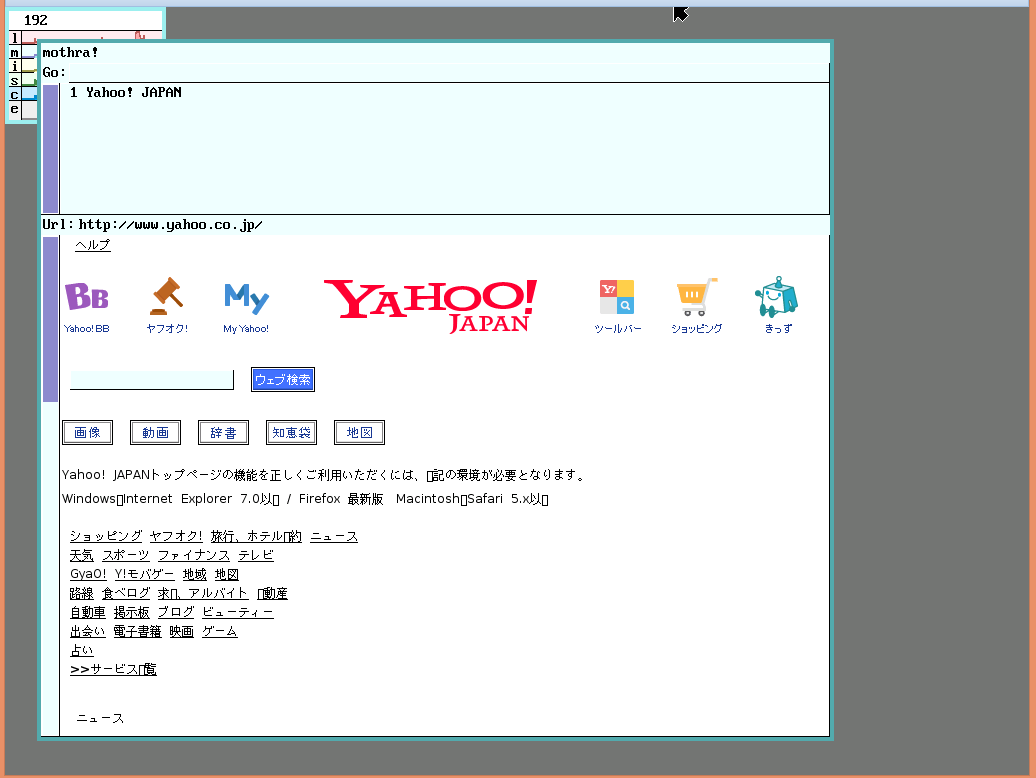Image resolution: width=1036 pixels, height=778 pixels.
Task: Open the 出会い link
Action: coord(88,631)
